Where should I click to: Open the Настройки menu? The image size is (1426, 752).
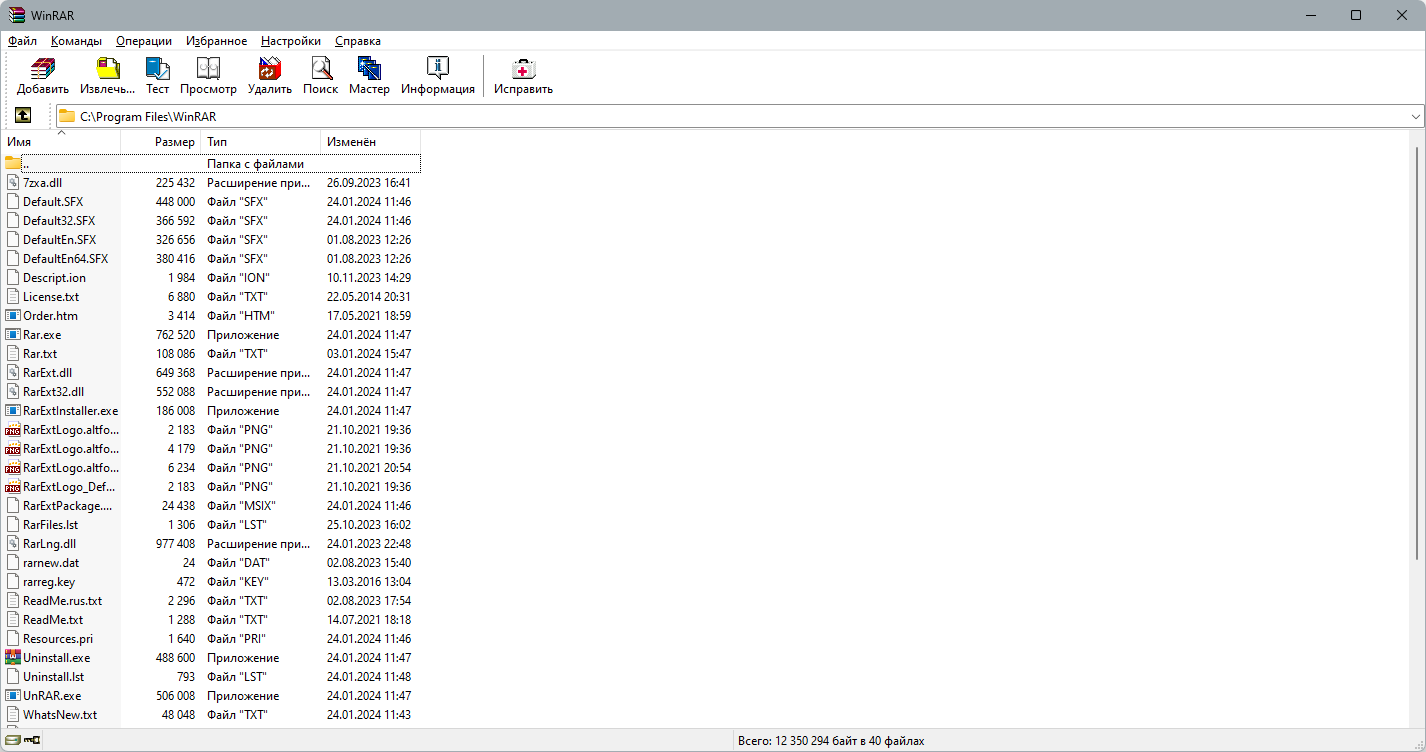(291, 41)
